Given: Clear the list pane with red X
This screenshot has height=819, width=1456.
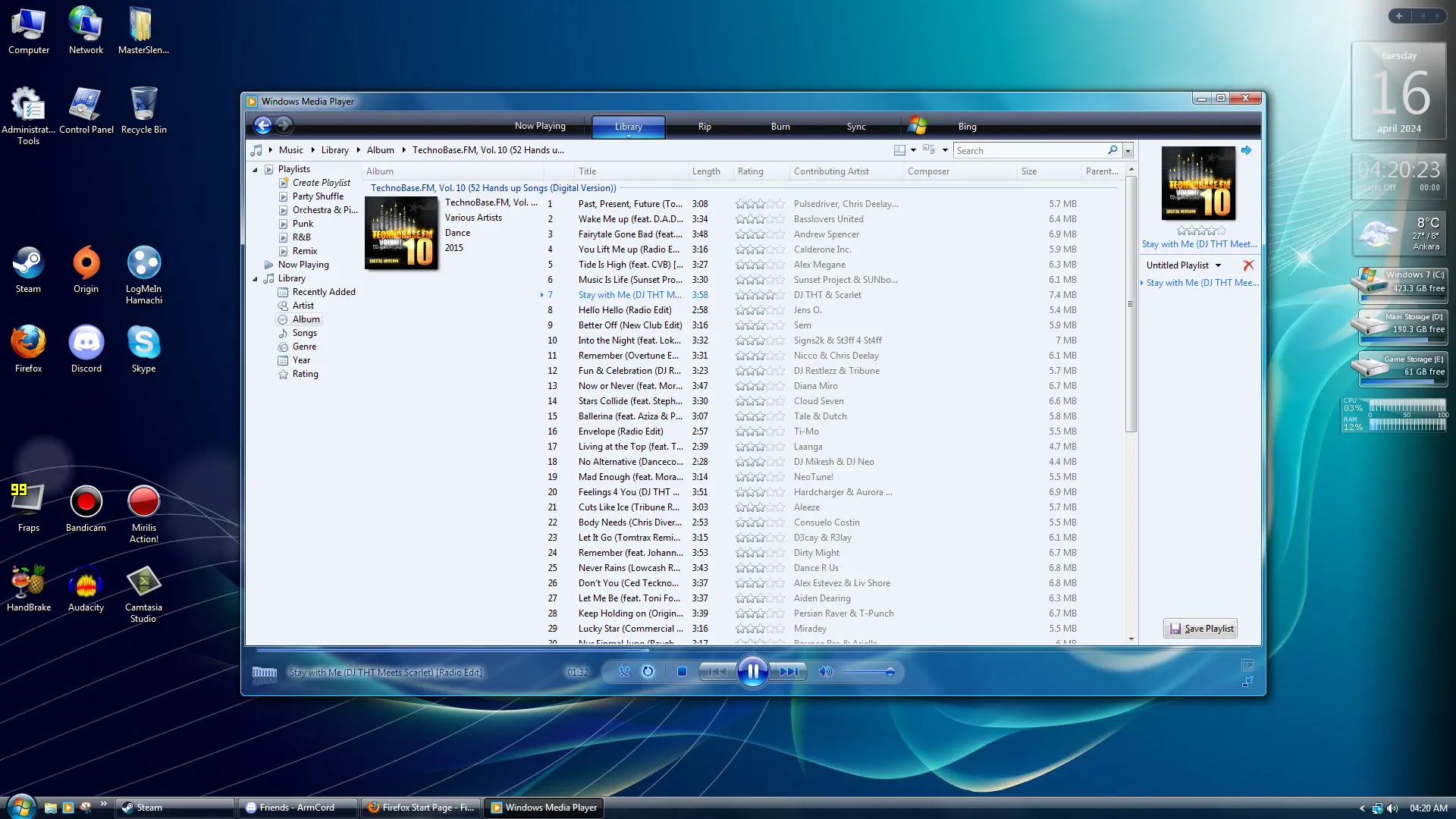Looking at the screenshot, I should [x=1248, y=265].
